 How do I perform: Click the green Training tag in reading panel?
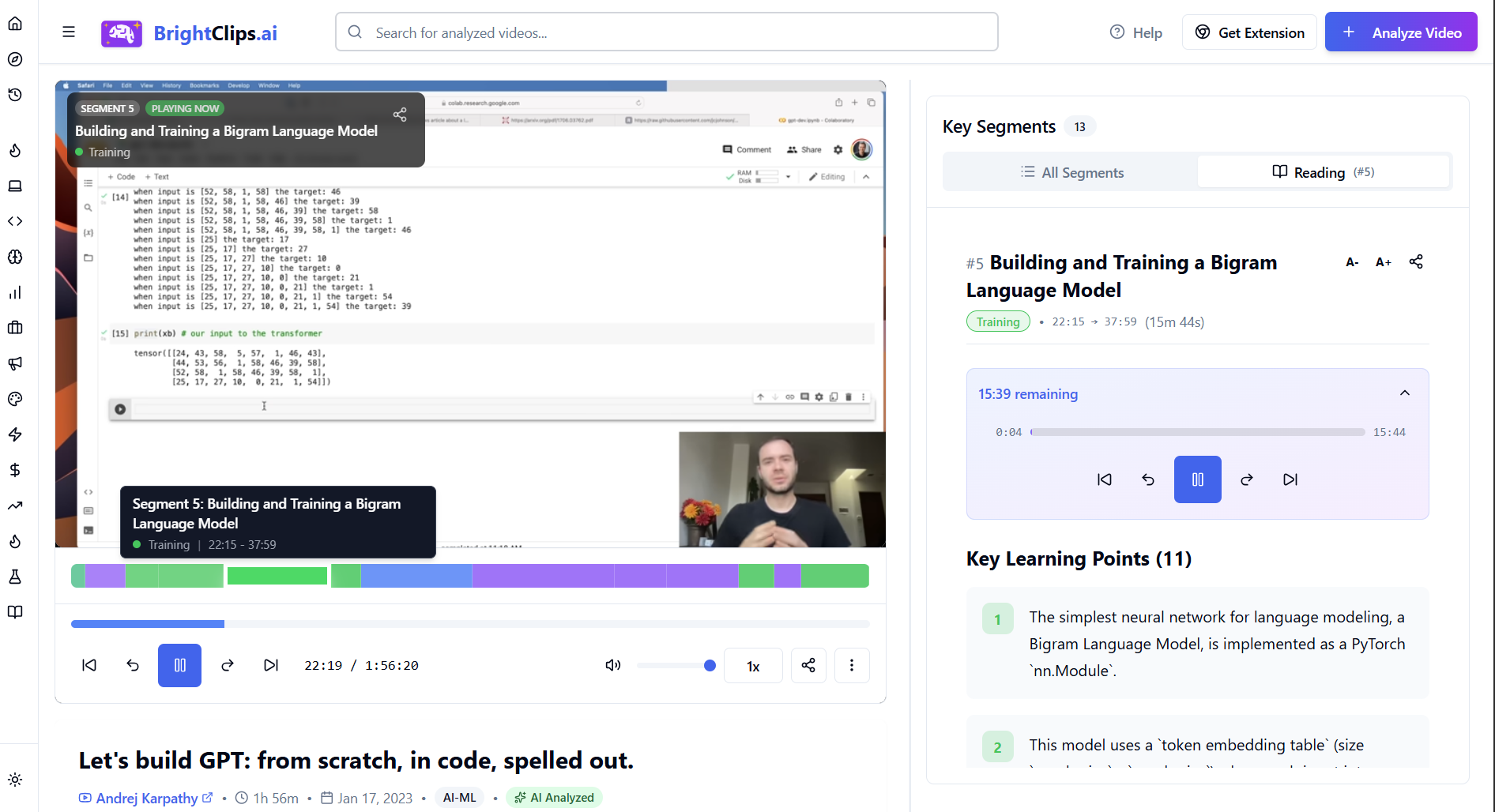(x=998, y=321)
